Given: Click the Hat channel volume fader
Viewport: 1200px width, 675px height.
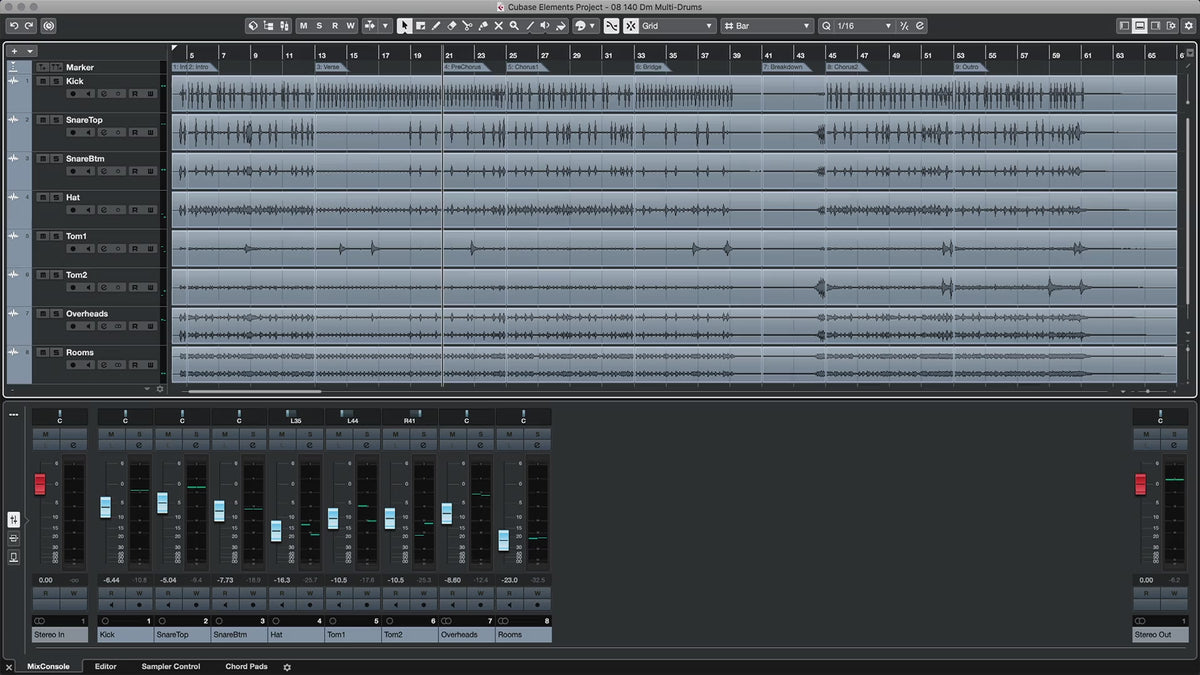Looking at the screenshot, I should [276, 531].
